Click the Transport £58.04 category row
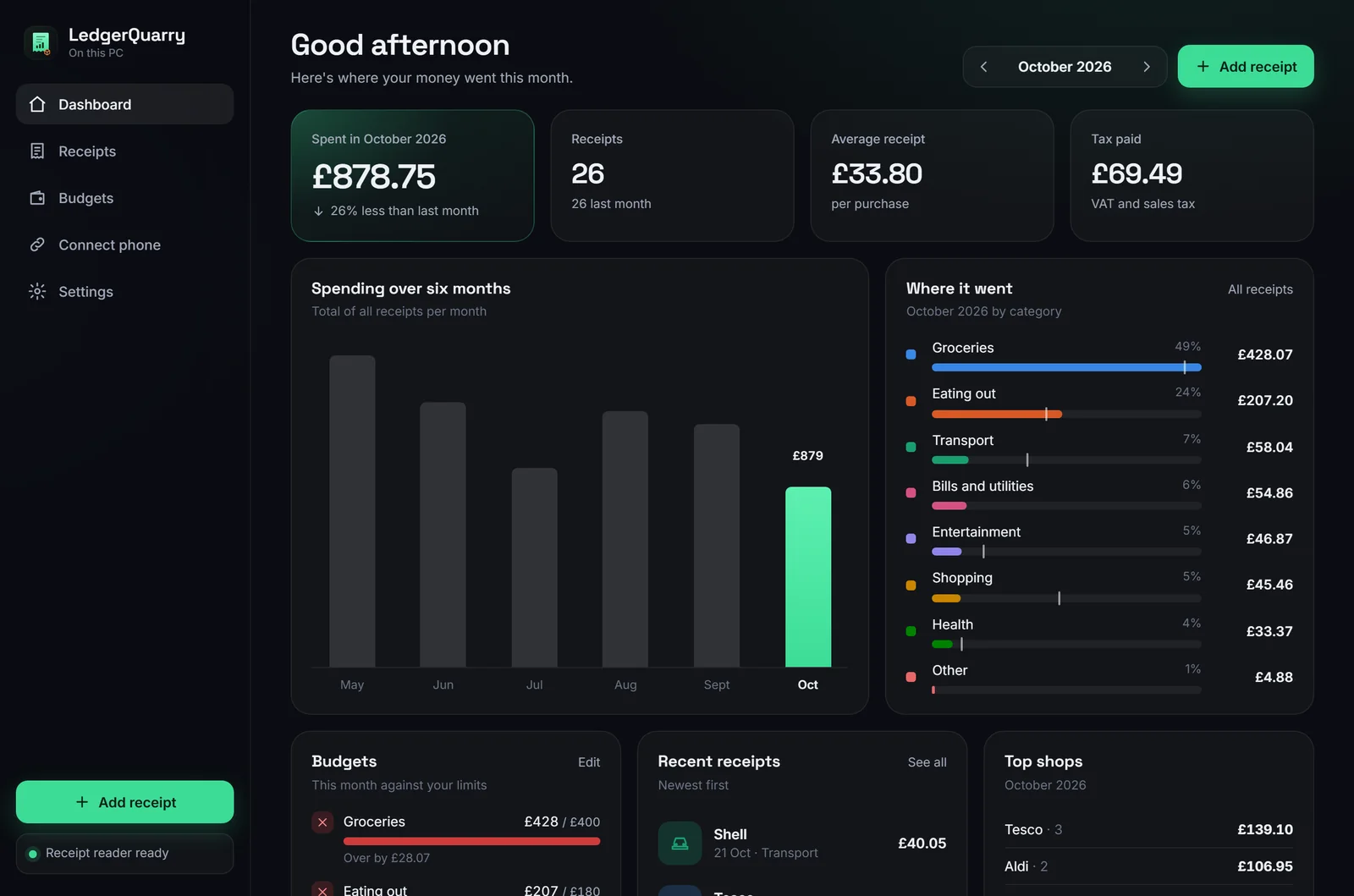1354x896 pixels. pyautogui.click(x=1099, y=448)
